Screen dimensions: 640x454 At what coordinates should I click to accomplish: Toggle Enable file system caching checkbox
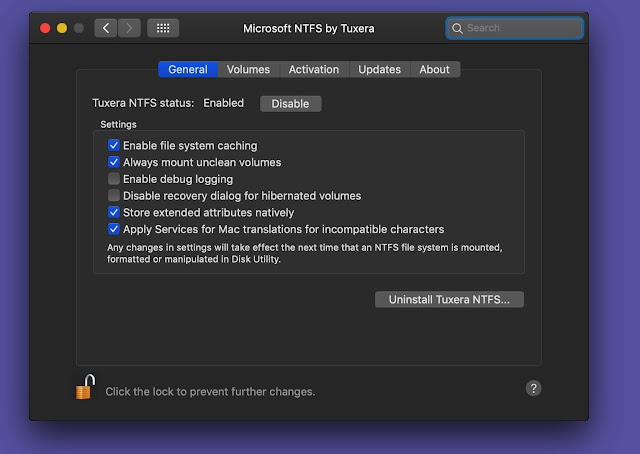(114, 146)
